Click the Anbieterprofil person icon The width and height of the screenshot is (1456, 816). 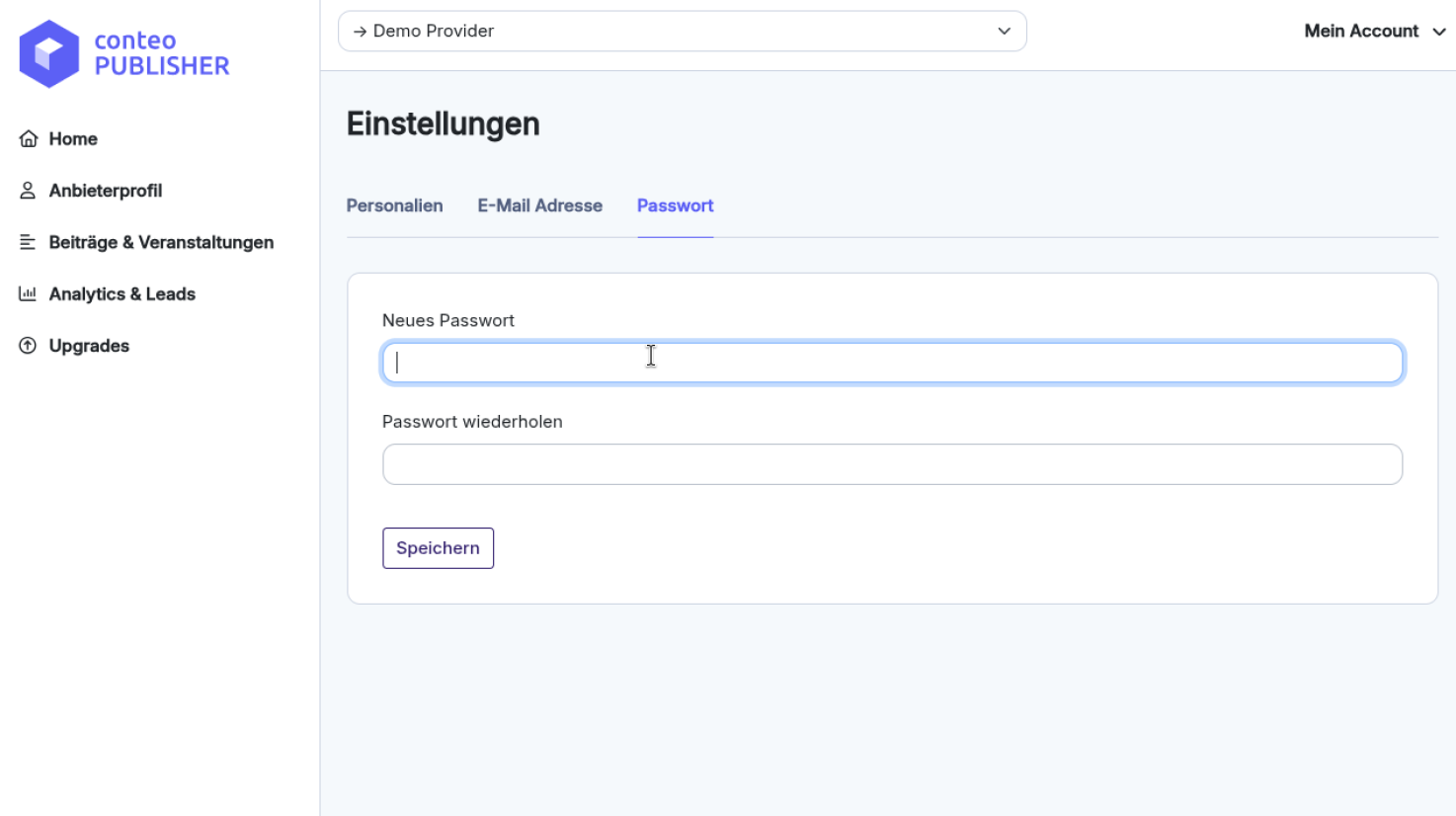point(28,191)
